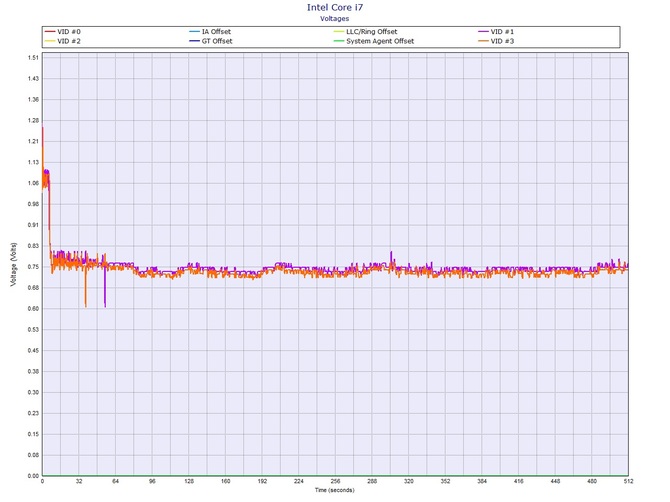This screenshot has height=502, width=670.
Task: Click the 0.75 value on voltage axis
Action: [x=33, y=267]
